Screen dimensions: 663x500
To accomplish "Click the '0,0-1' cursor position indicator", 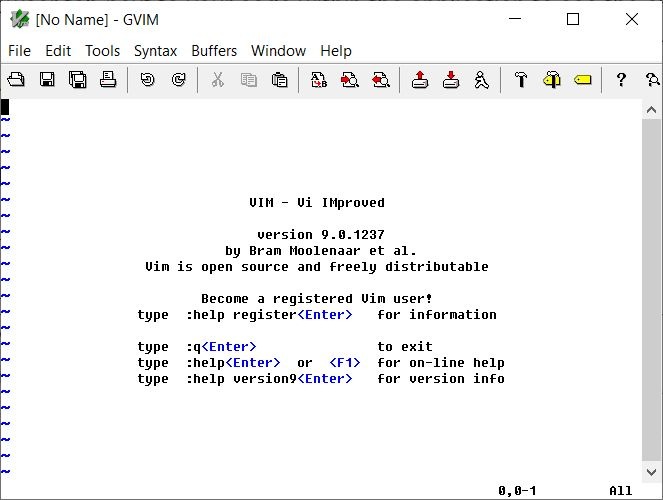I will pyautogui.click(x=517, y=491).
